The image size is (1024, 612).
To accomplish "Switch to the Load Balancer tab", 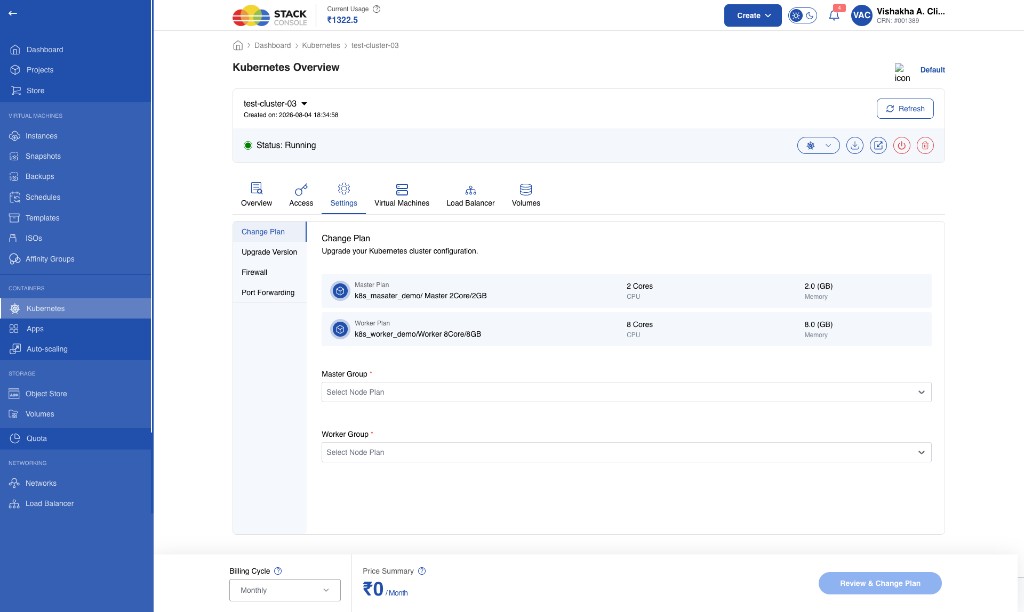I will pos(470,195).
